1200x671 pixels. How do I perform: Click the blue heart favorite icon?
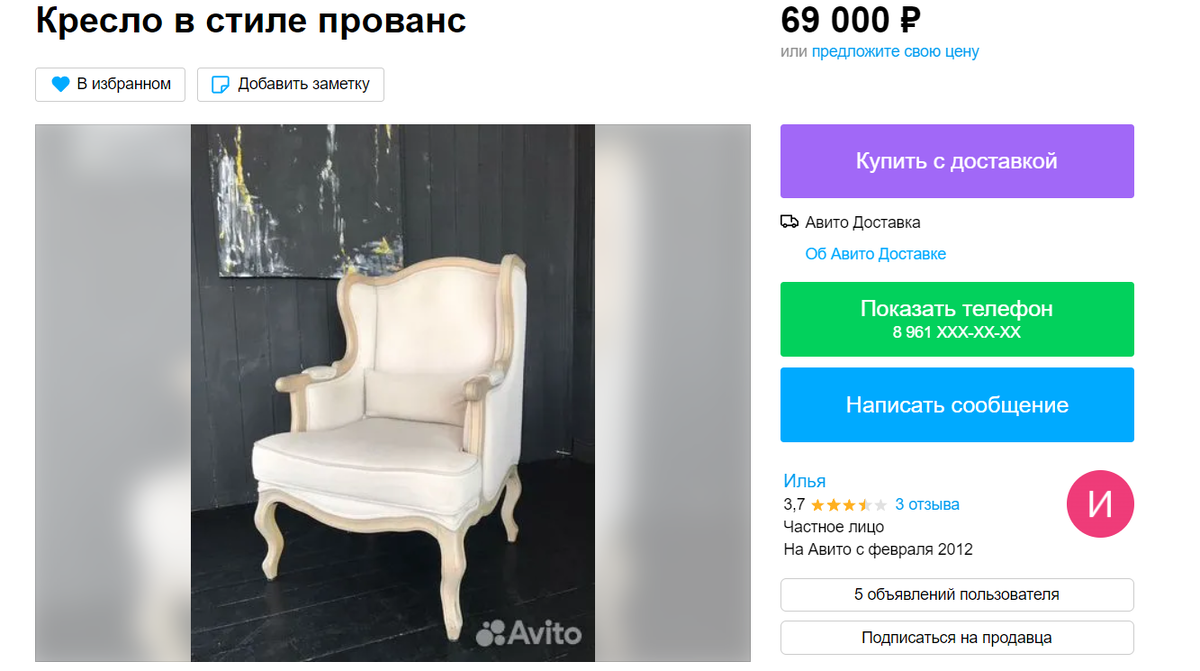(x=60, y=84)
